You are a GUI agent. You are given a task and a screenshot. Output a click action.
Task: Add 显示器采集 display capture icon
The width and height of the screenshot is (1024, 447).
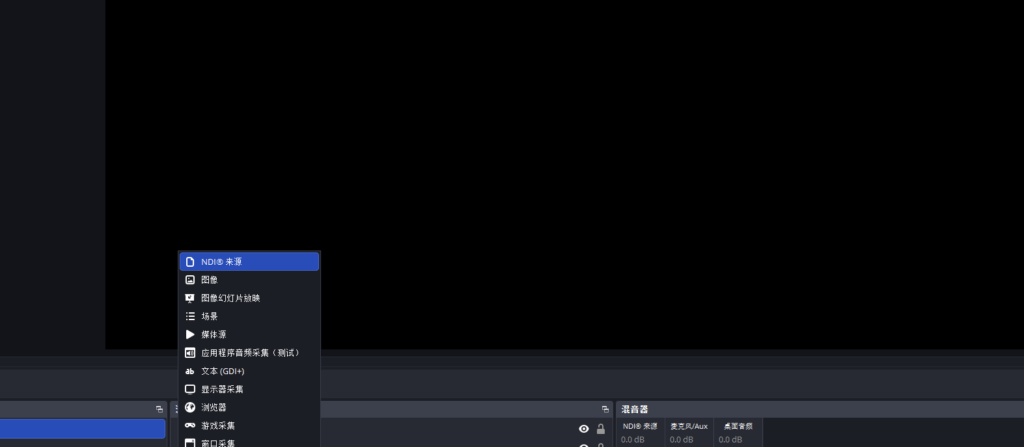click(190, 389)
